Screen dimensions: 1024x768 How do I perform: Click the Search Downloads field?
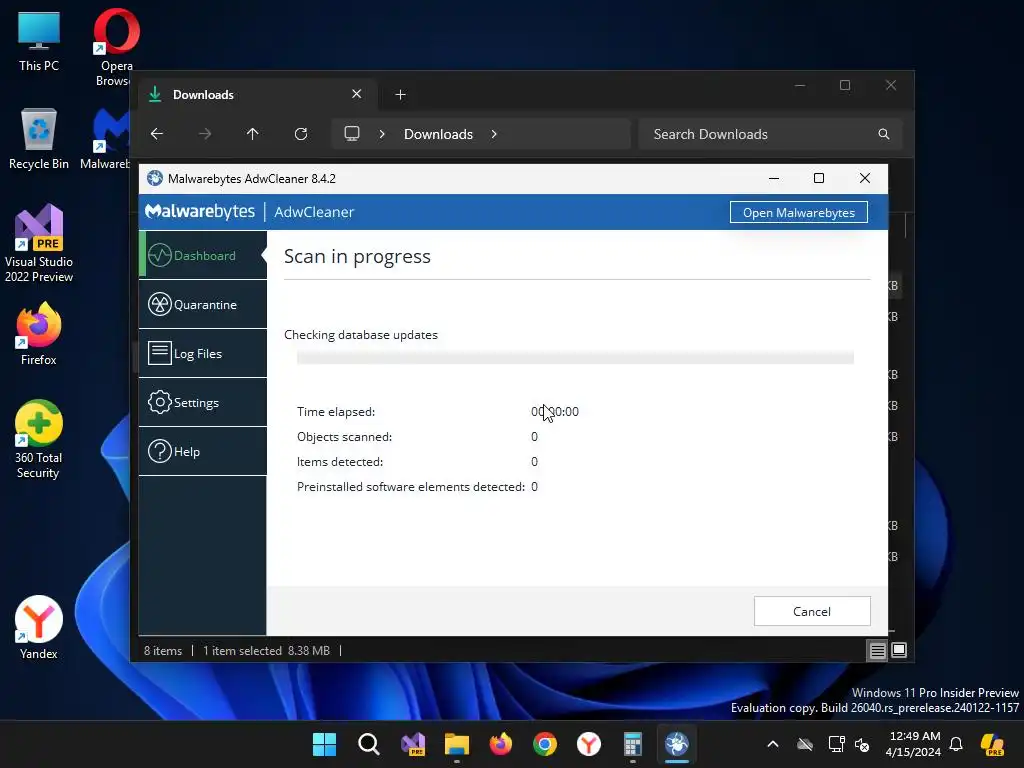coord(771,134)
